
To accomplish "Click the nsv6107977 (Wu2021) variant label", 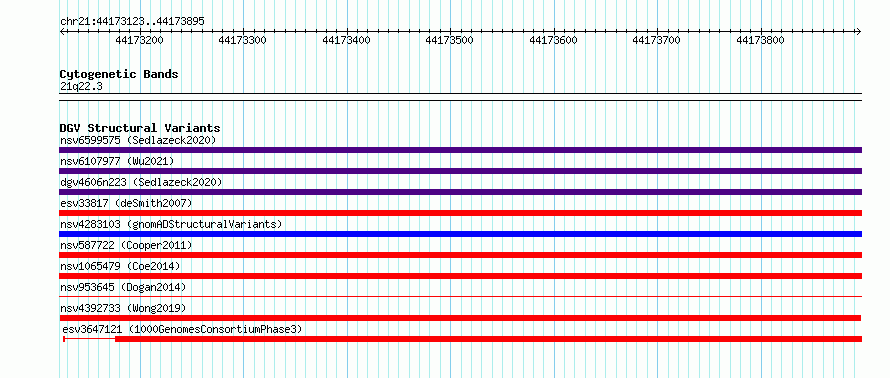I will tap(117, 161).
